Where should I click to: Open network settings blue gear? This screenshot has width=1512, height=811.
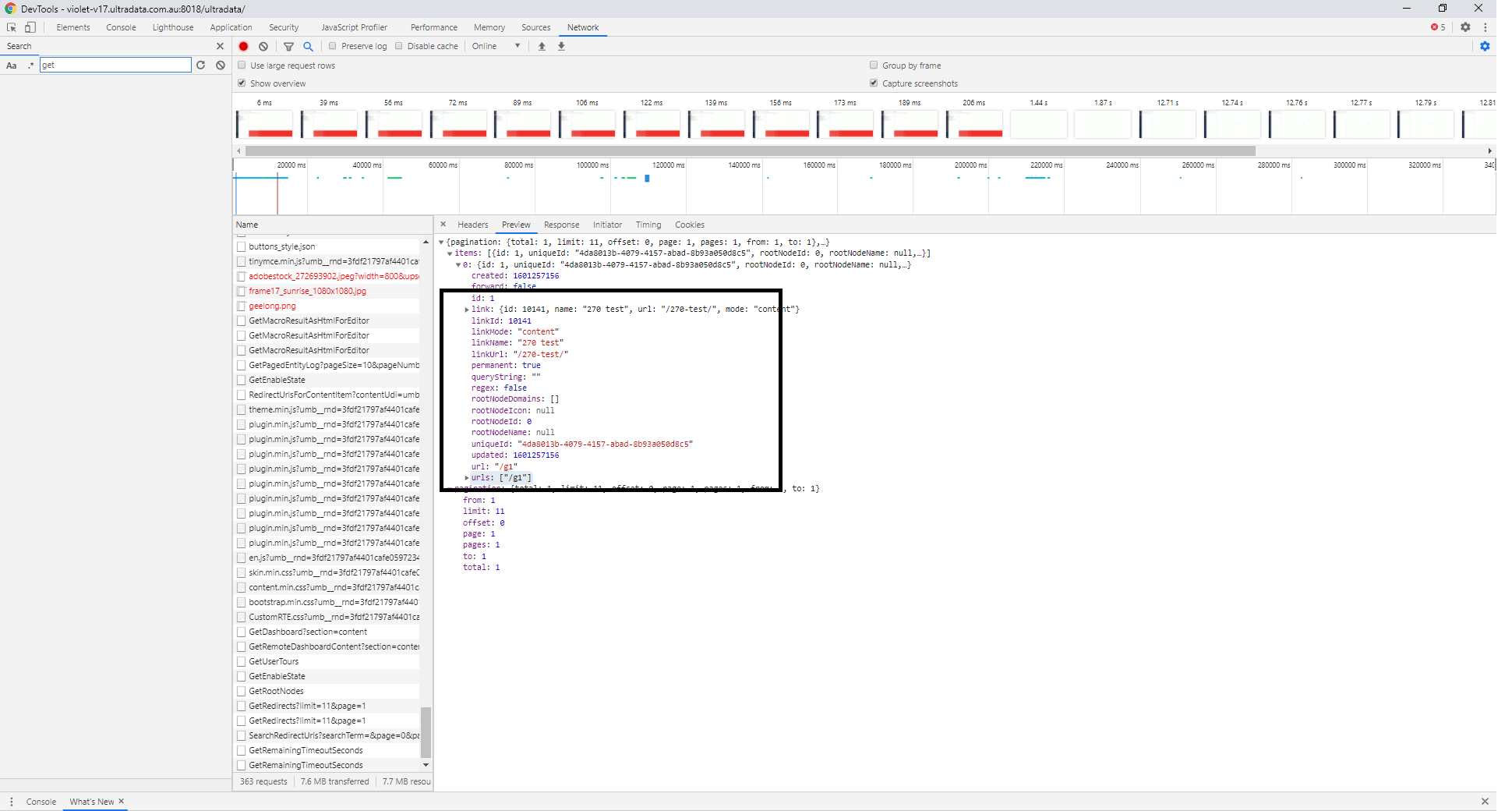click(x=1485, y=46)
